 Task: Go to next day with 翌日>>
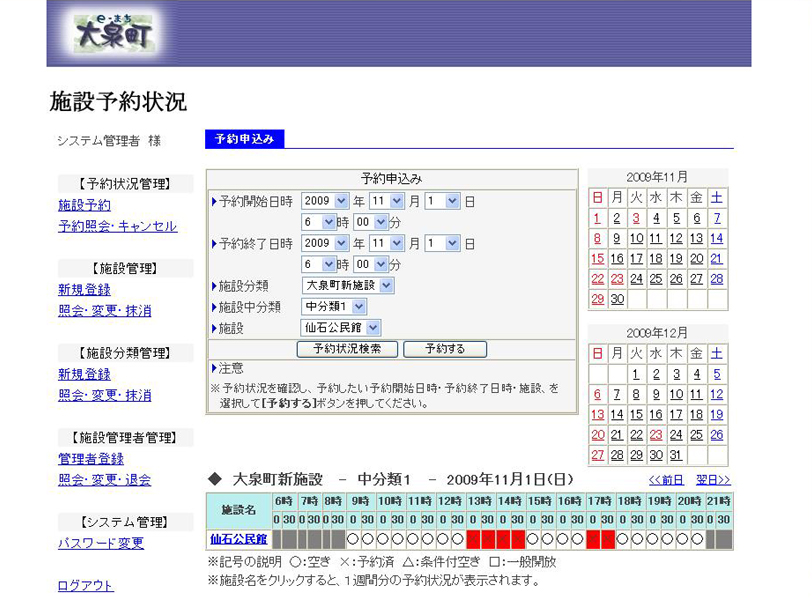pos(713,480)
